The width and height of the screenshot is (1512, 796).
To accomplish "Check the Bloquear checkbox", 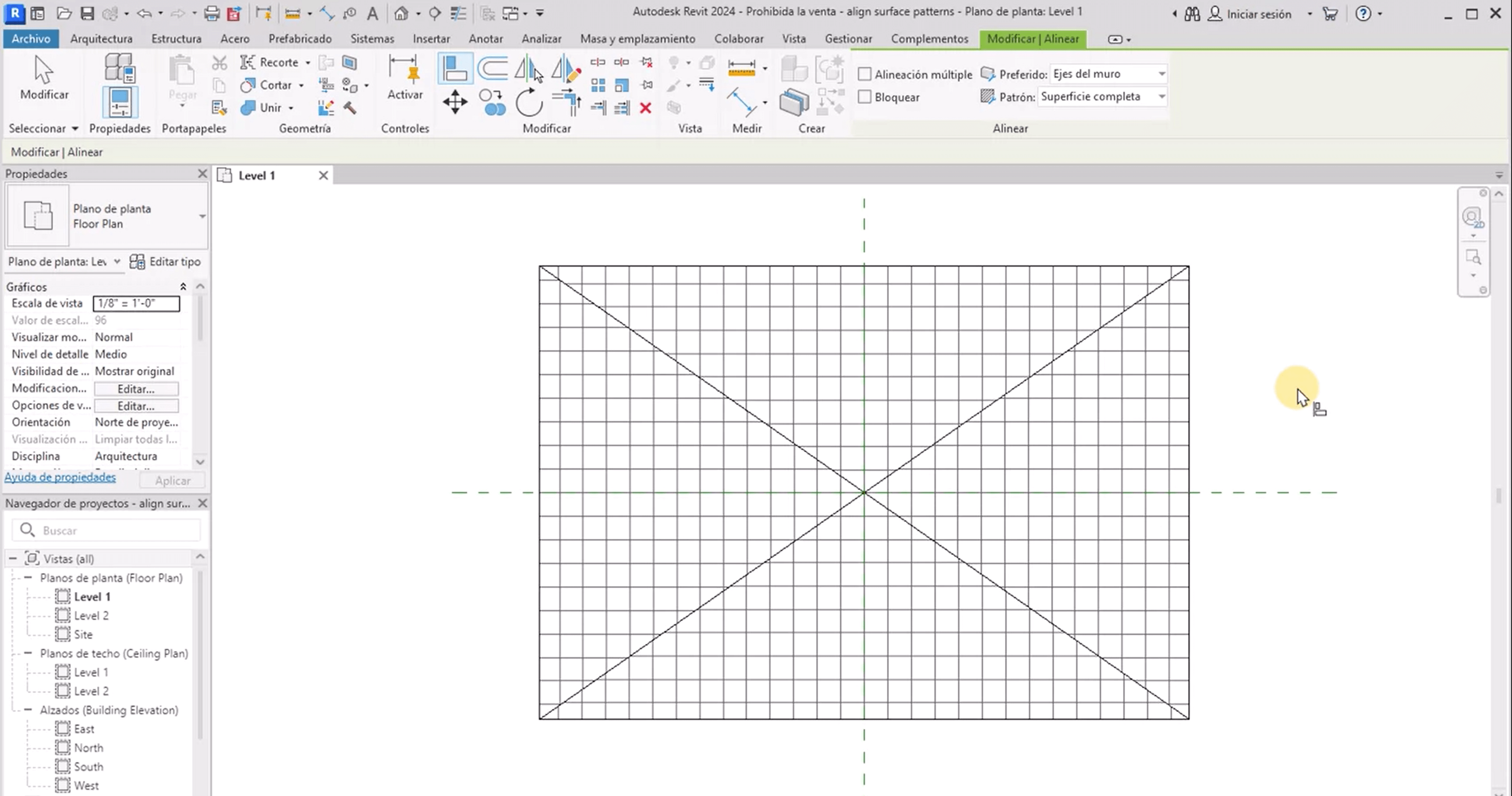I will click(x=864, y=97).
